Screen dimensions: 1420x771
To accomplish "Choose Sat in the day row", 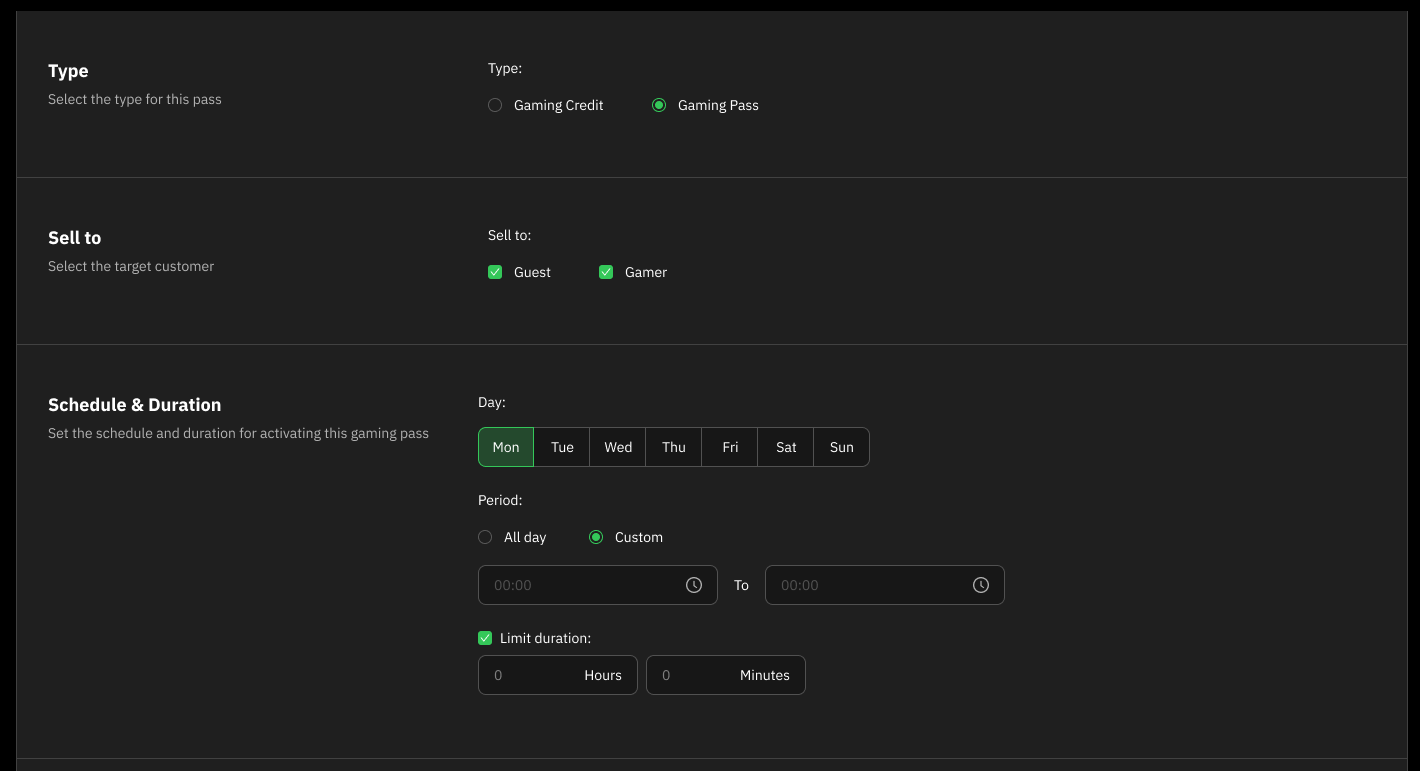I will (x=786, y=447).
